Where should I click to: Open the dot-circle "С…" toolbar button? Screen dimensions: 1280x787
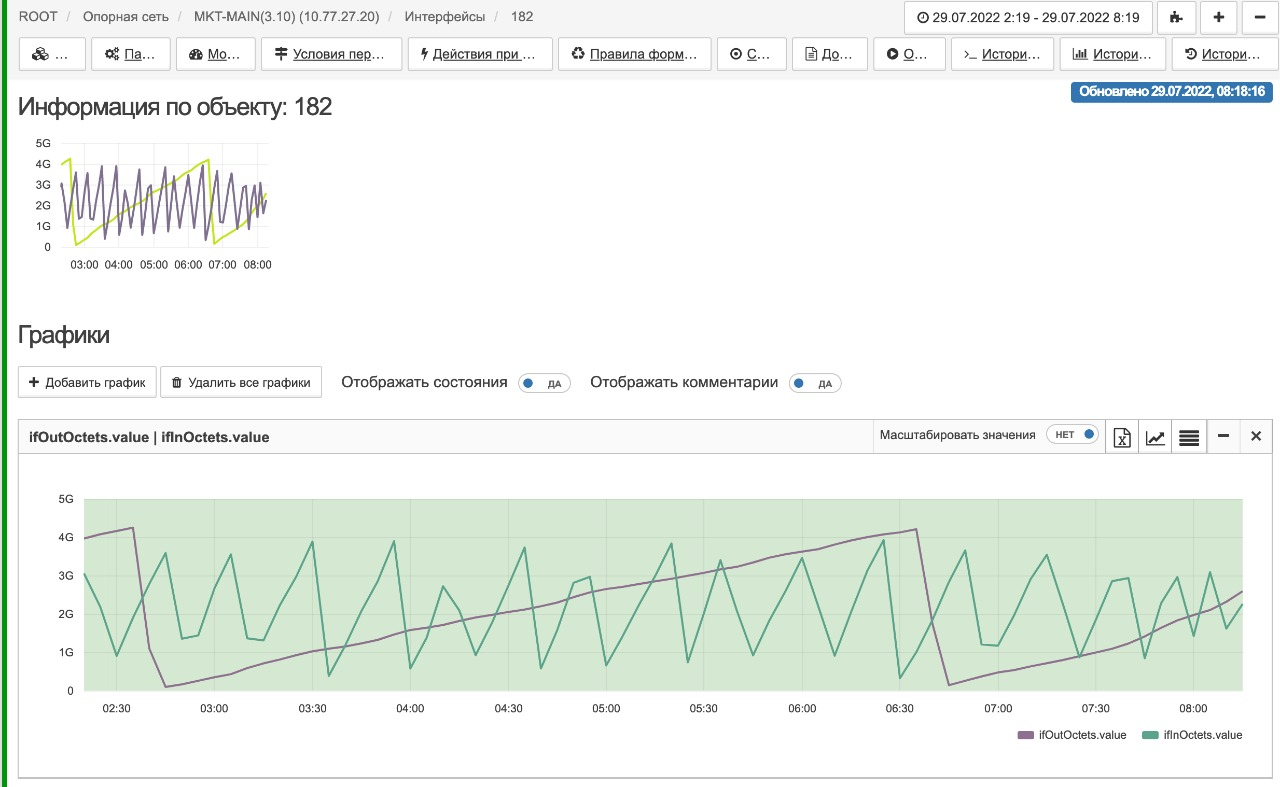(x=751, y=54)
